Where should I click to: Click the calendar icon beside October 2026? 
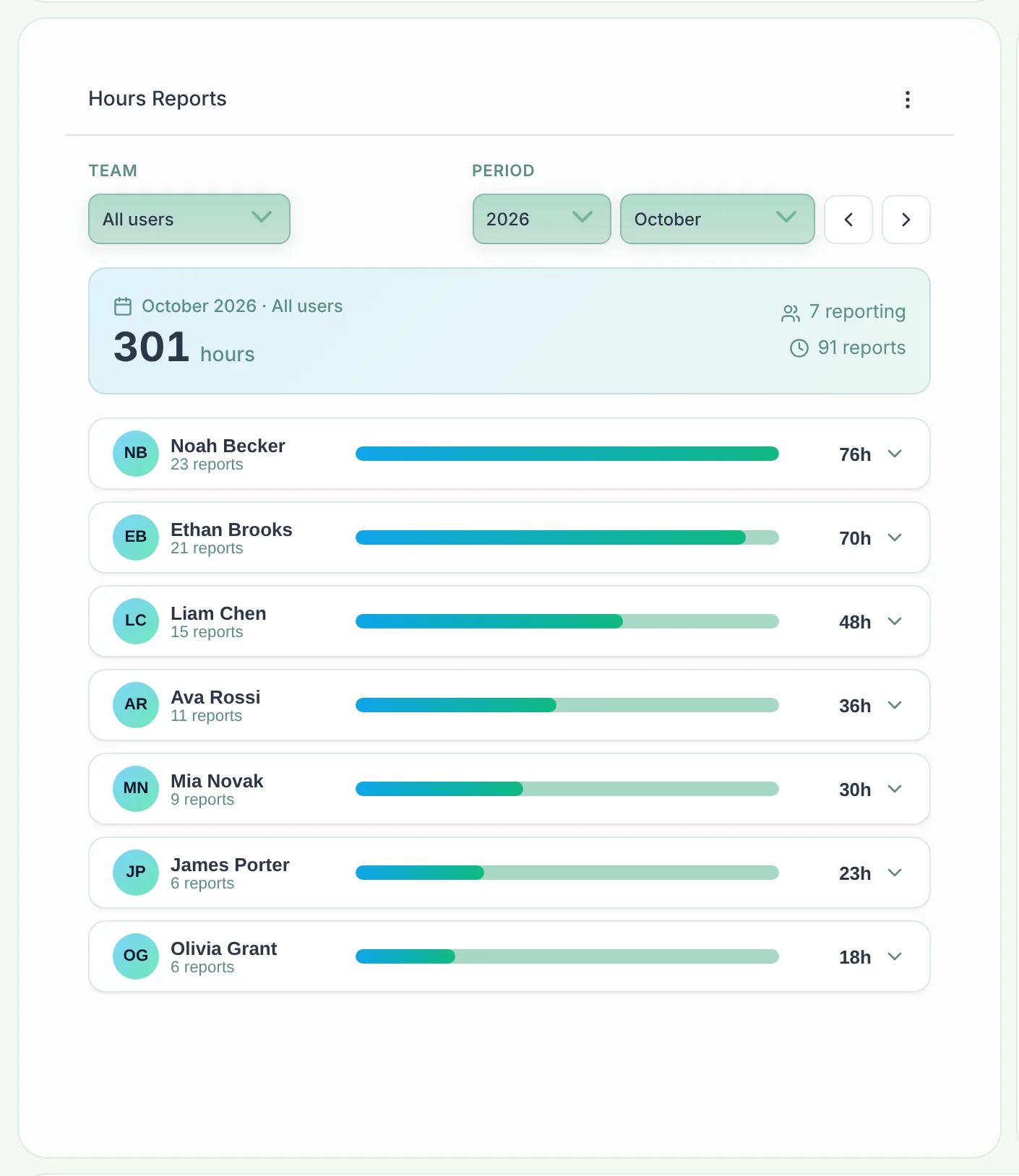point(123,306)
